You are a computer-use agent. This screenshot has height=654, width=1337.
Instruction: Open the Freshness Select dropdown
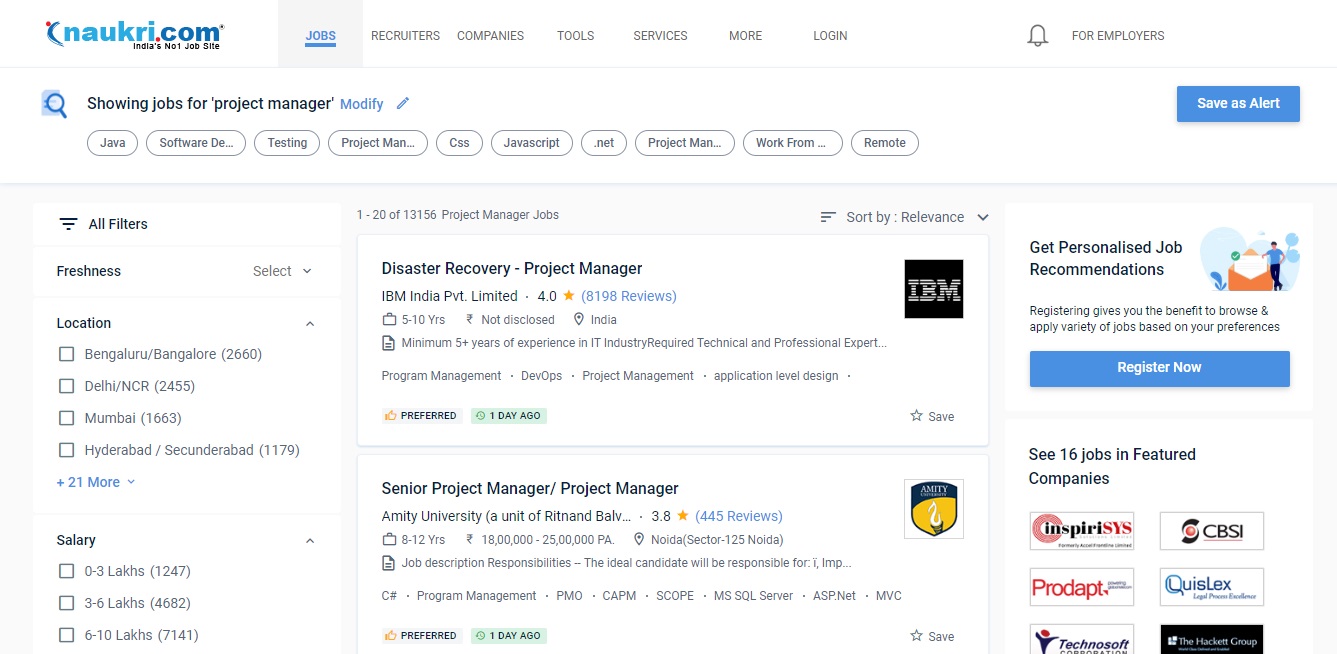tap(282, 271)
